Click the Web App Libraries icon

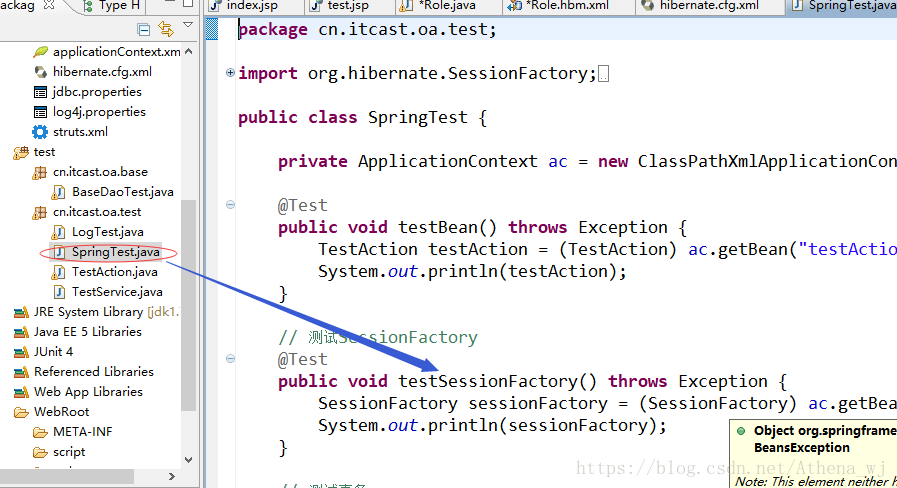(21, 392)
